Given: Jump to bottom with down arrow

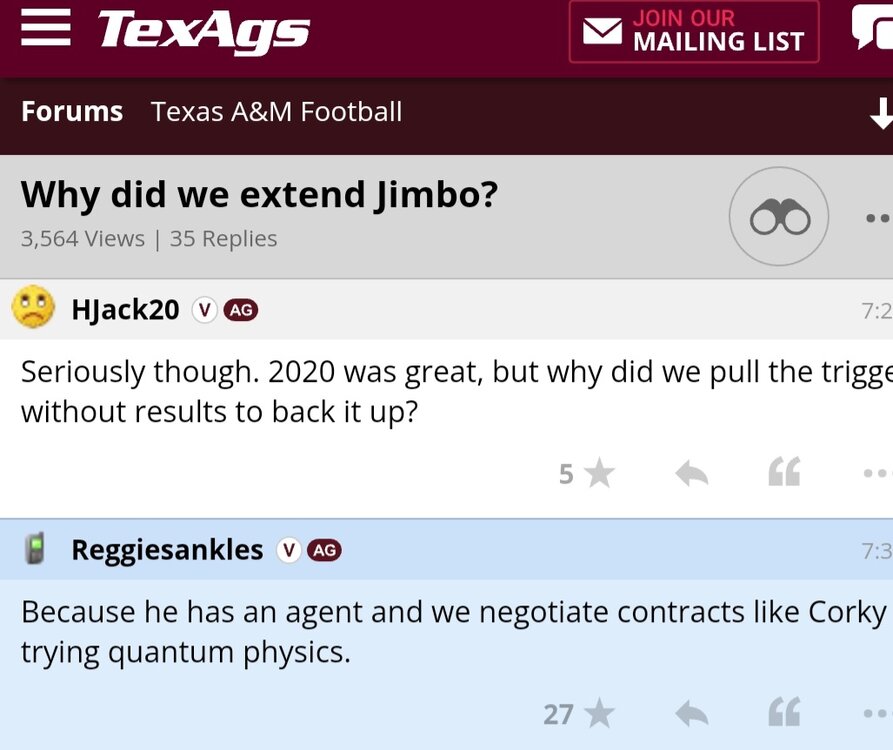Looking at the screenshot, I should 880,114.
